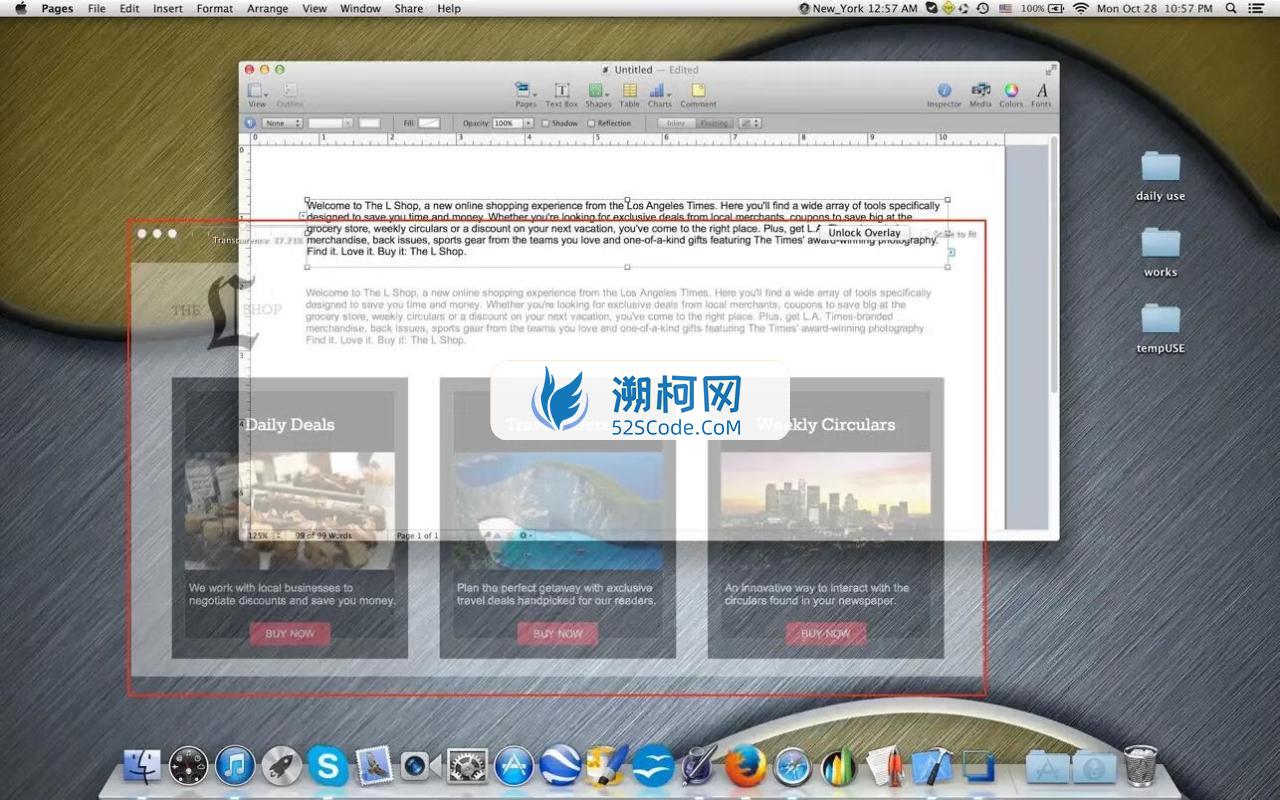The width and height of the screenshot is (1280, 800).
Task: Add a Comment using the toolbar
Action: pyautogui.click(x=698, y=94)
